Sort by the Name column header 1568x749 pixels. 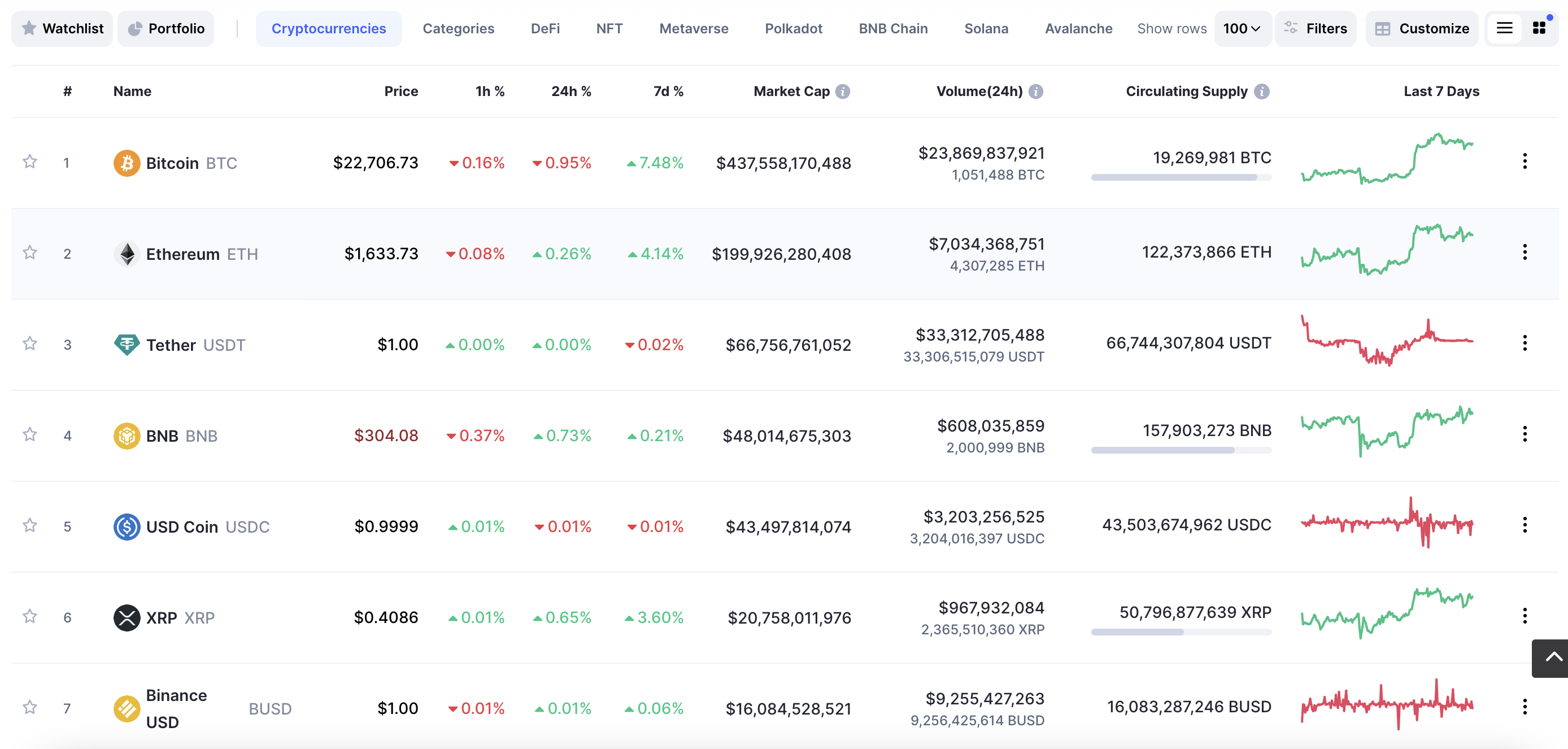point(132,92)
